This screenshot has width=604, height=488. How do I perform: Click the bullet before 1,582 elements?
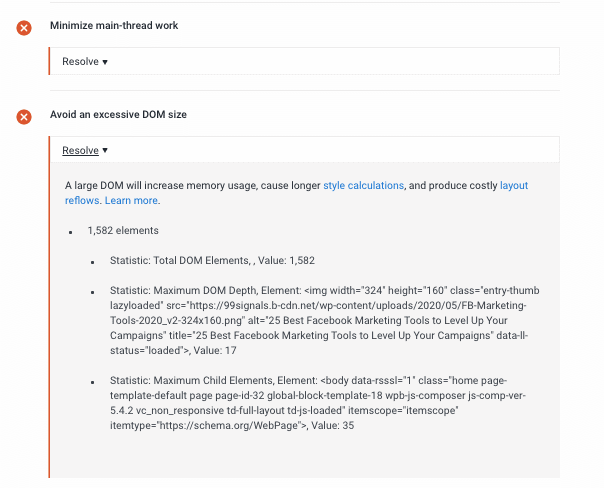(71, 231)
